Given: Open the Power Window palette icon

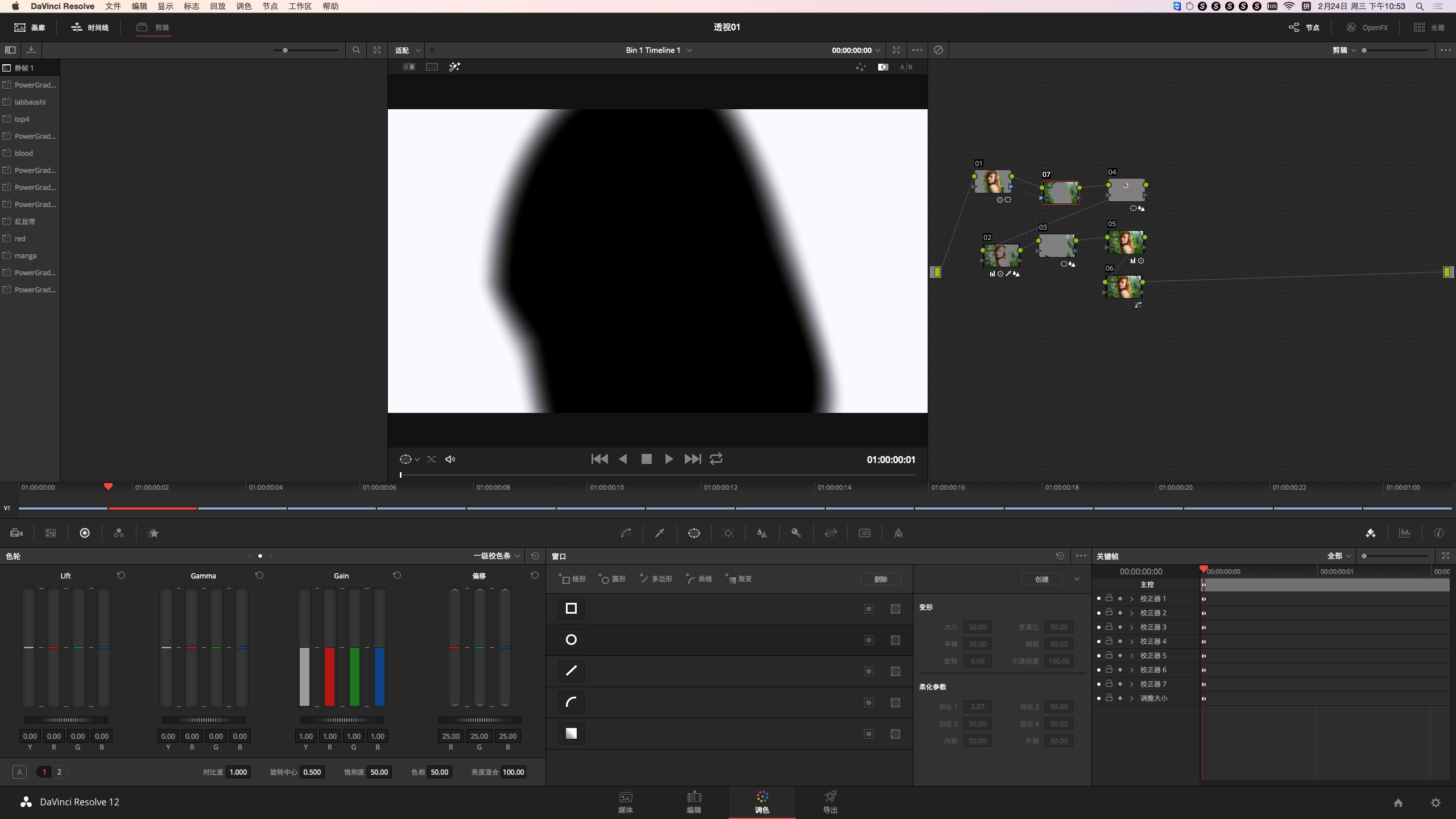Looking at the screenshot, I should pyautogui.click(x=694, y=533).
